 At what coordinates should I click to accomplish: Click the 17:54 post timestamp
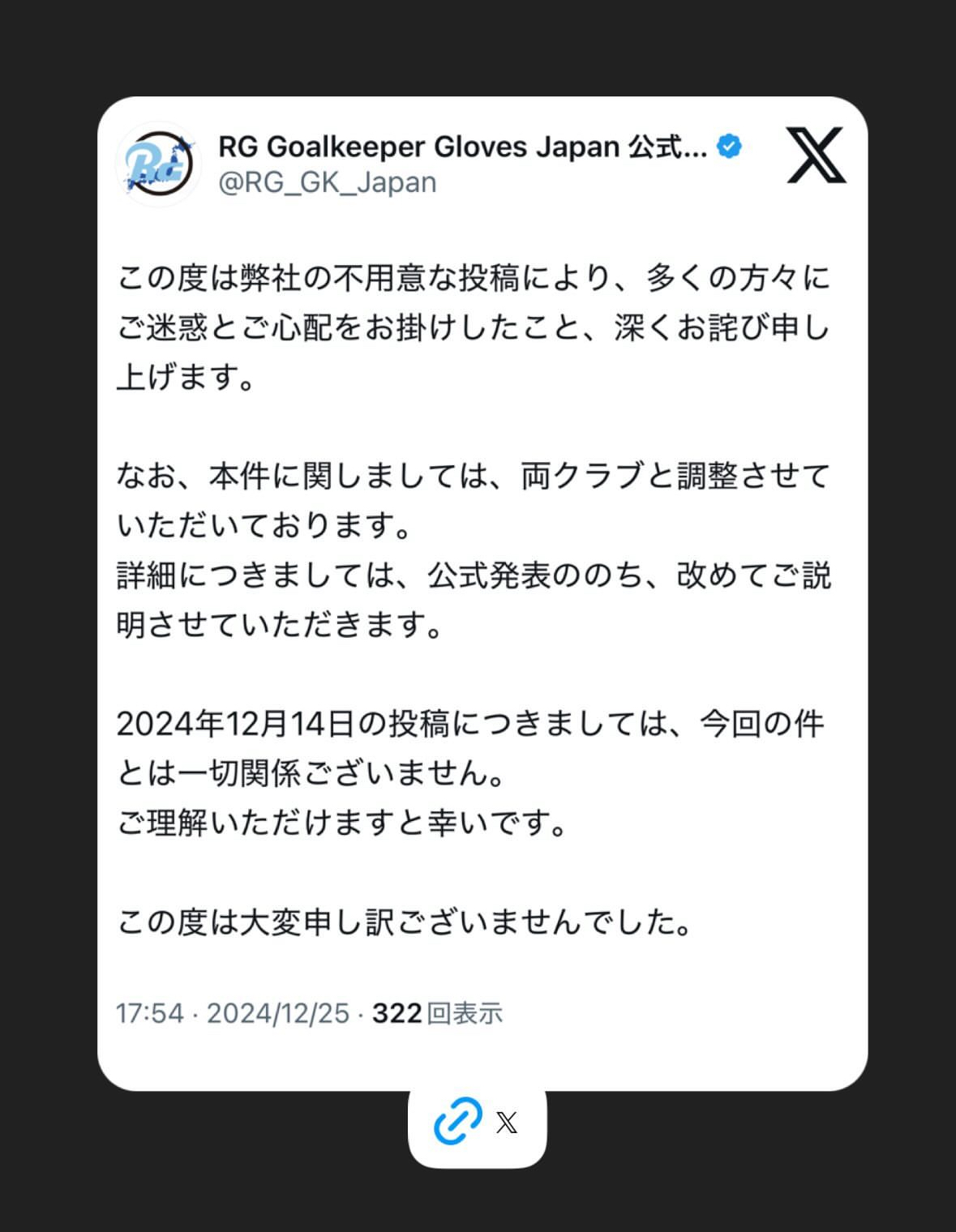pos(150,1013)
